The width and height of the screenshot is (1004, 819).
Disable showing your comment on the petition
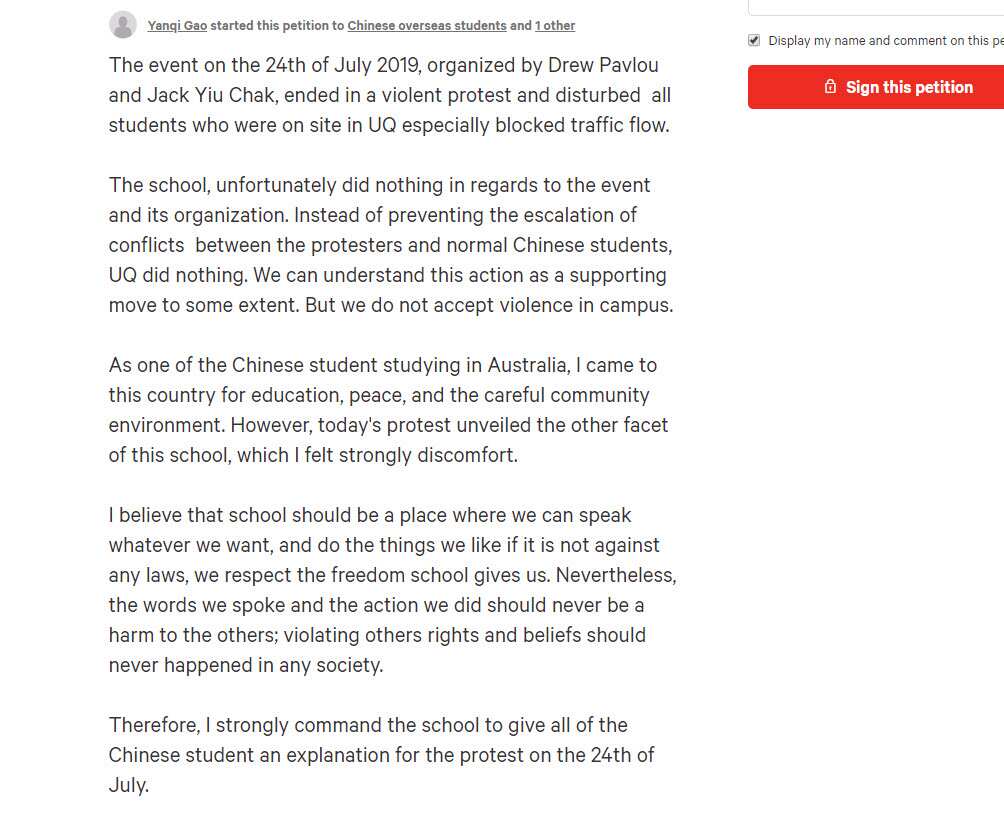click(753, 40)
